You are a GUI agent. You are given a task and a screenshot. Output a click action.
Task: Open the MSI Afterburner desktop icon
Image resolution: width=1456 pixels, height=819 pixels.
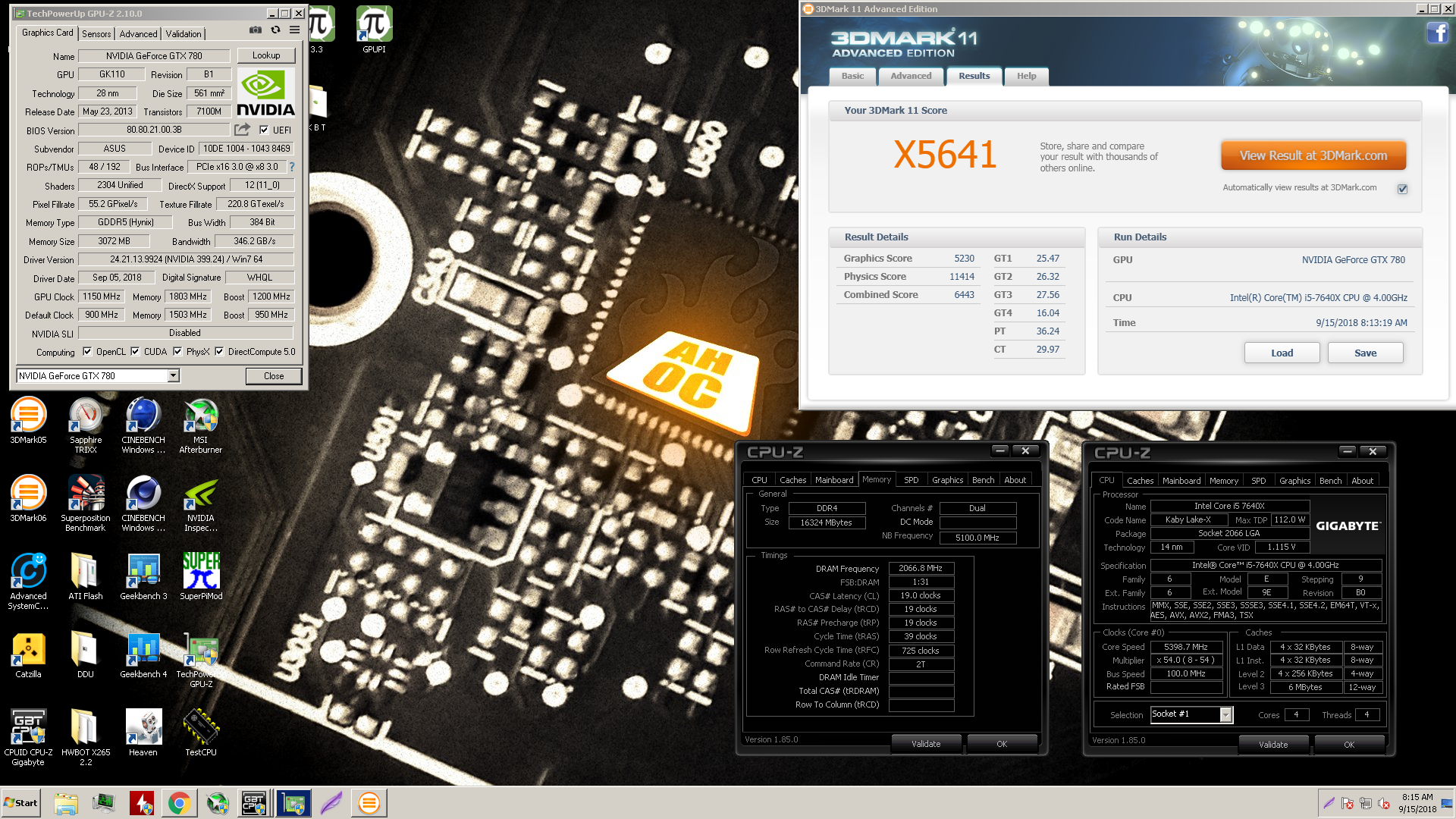(200, 425)
